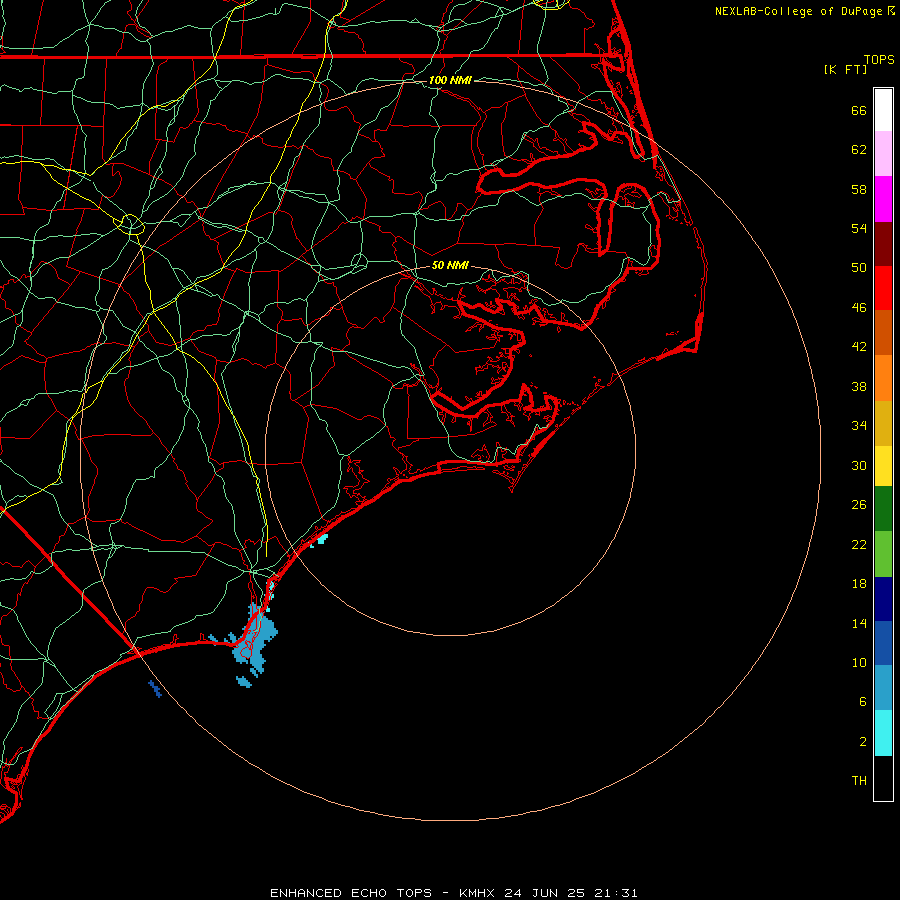Click the large light-blue echo blob on coast
Viewport: 900px width, 900px height.
pyautogui.click(x=256, y=641)
